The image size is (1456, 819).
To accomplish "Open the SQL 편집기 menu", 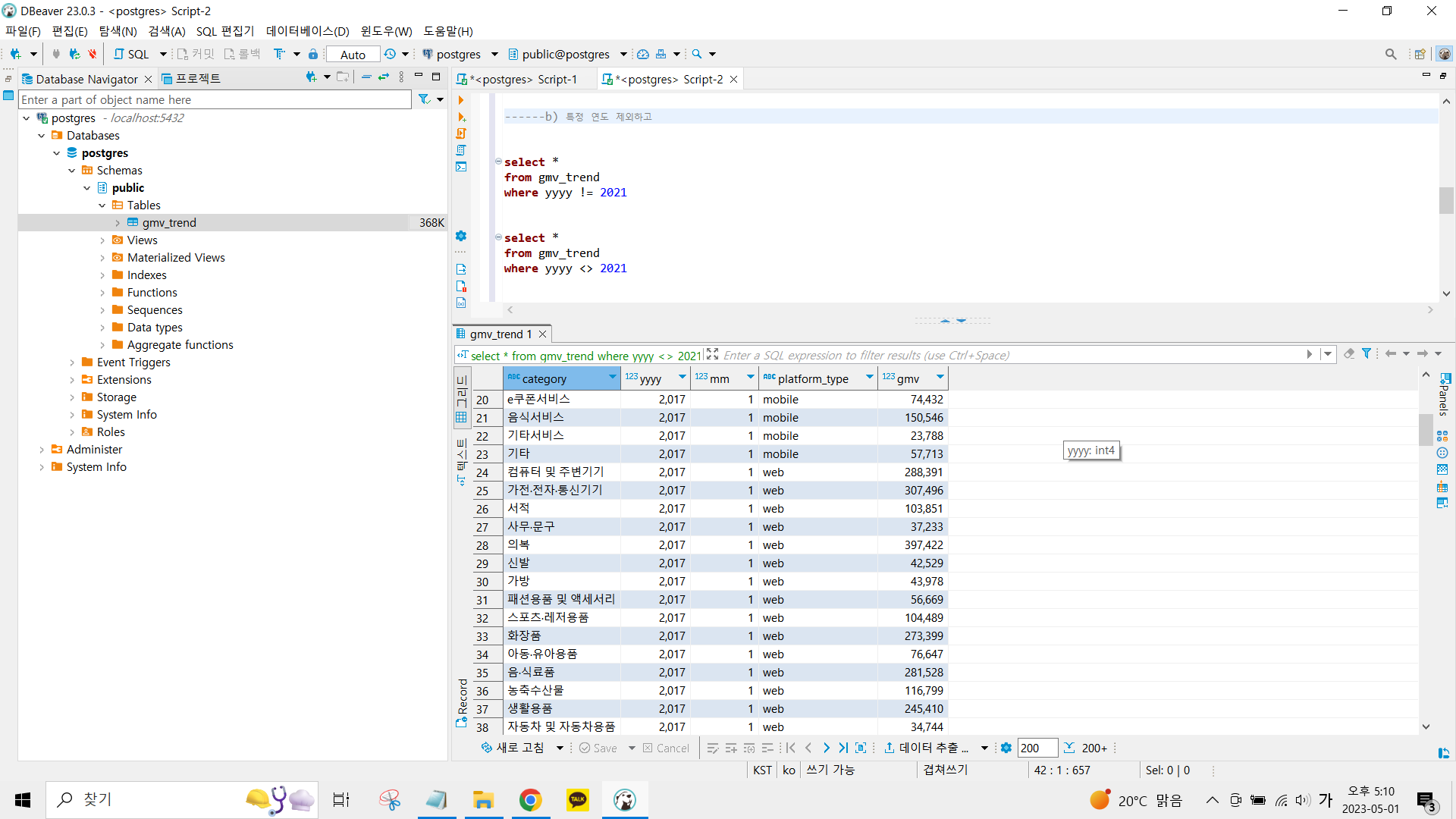I will pos(224,31).
